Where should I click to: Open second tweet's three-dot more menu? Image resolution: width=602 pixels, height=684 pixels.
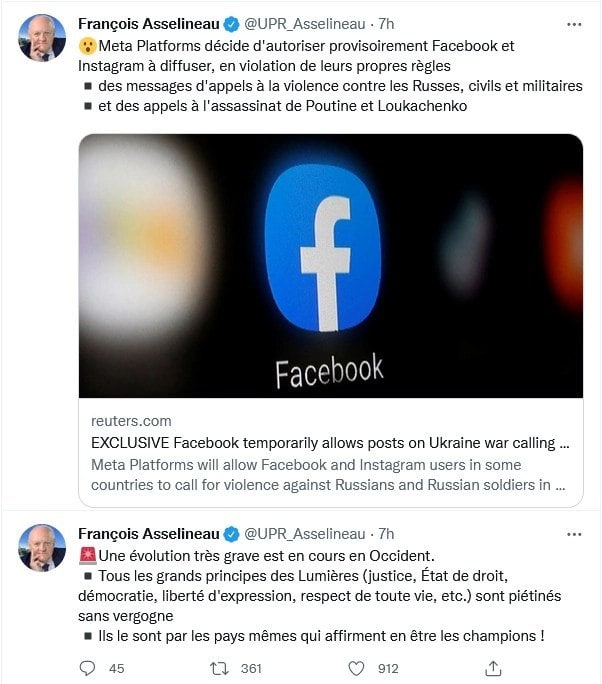[x=573, y=534]
